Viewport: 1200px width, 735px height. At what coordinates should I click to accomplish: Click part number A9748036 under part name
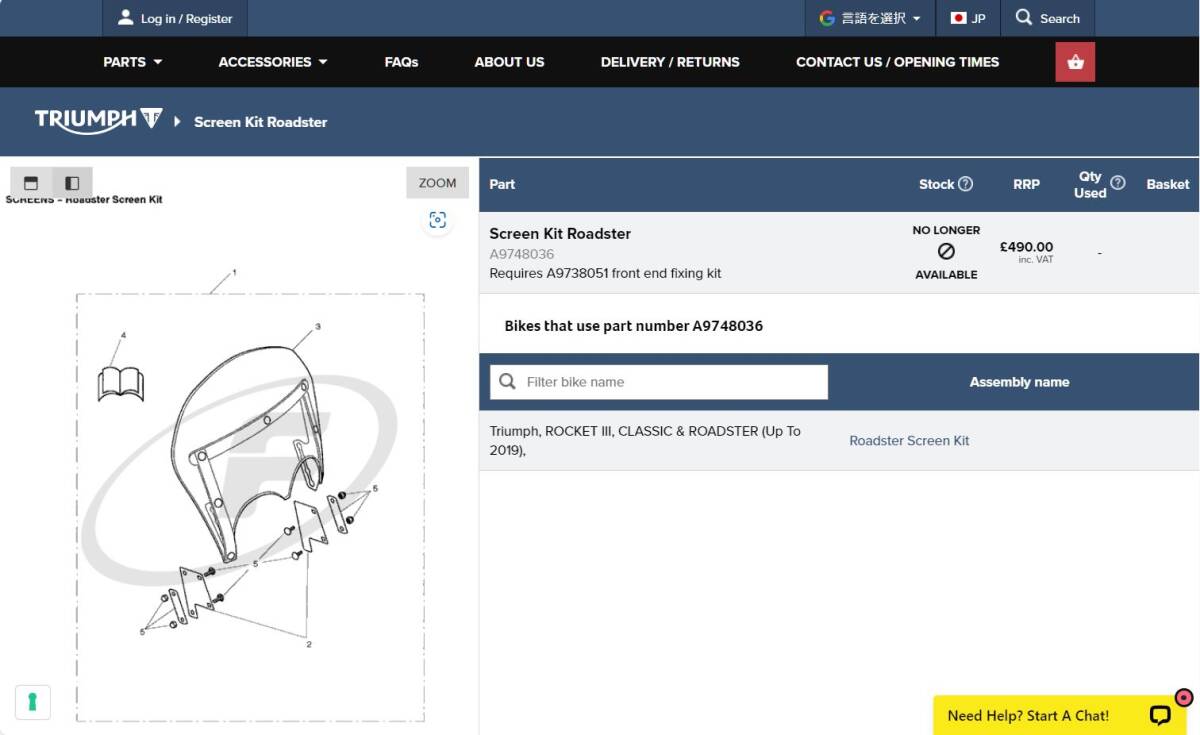[x=521, y=254]
